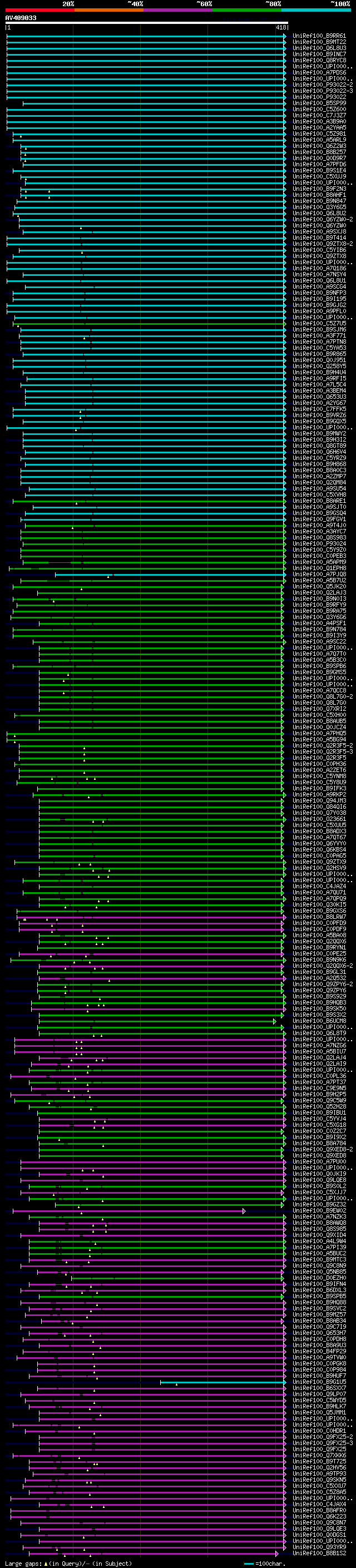Screen dimensions: 356x1568
Task: Click the UniRef100_A7PJQ8 label
Action: pos(319,574)
